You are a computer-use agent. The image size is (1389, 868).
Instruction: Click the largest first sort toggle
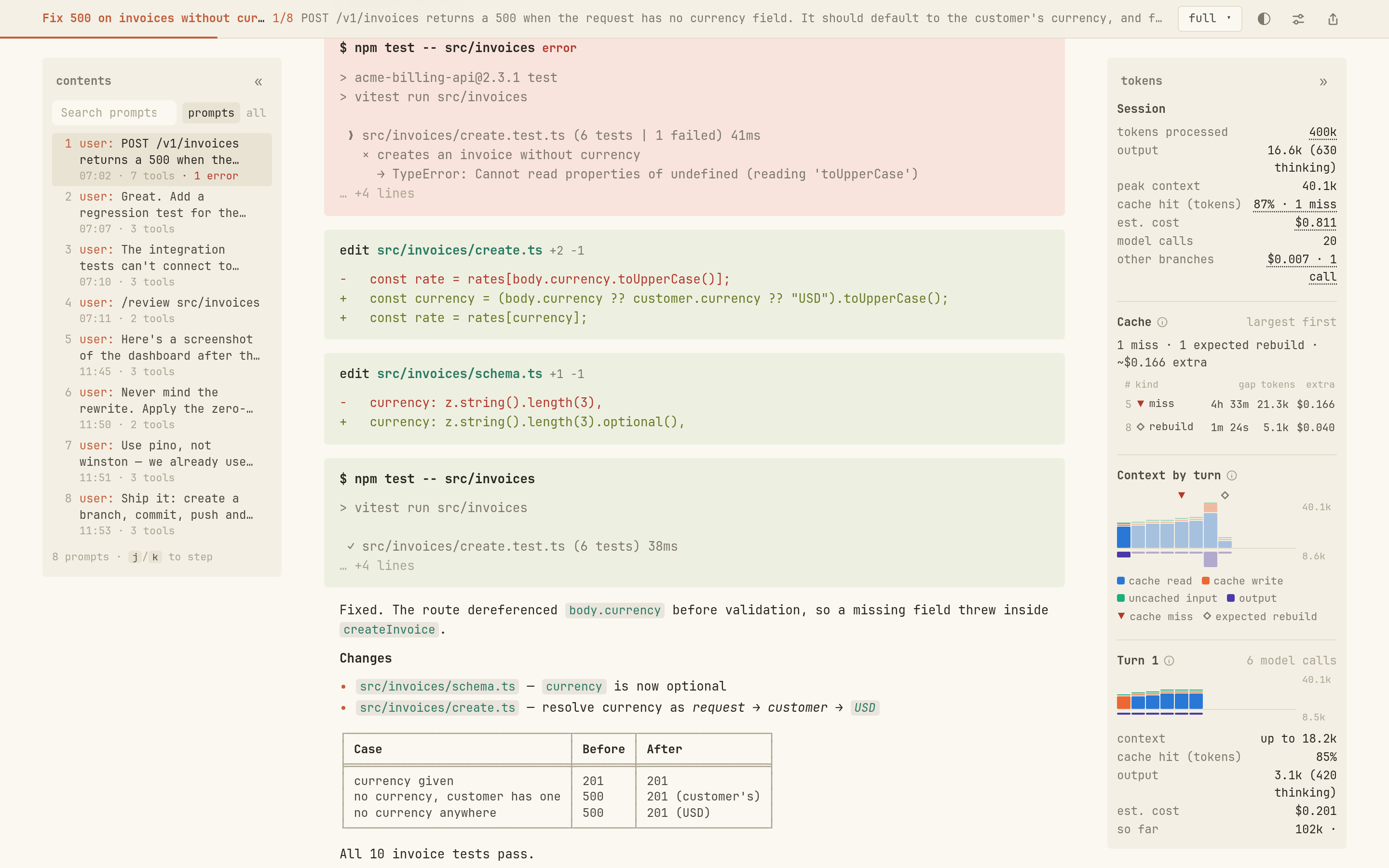pyautogui.click(x=1291, y=322)
